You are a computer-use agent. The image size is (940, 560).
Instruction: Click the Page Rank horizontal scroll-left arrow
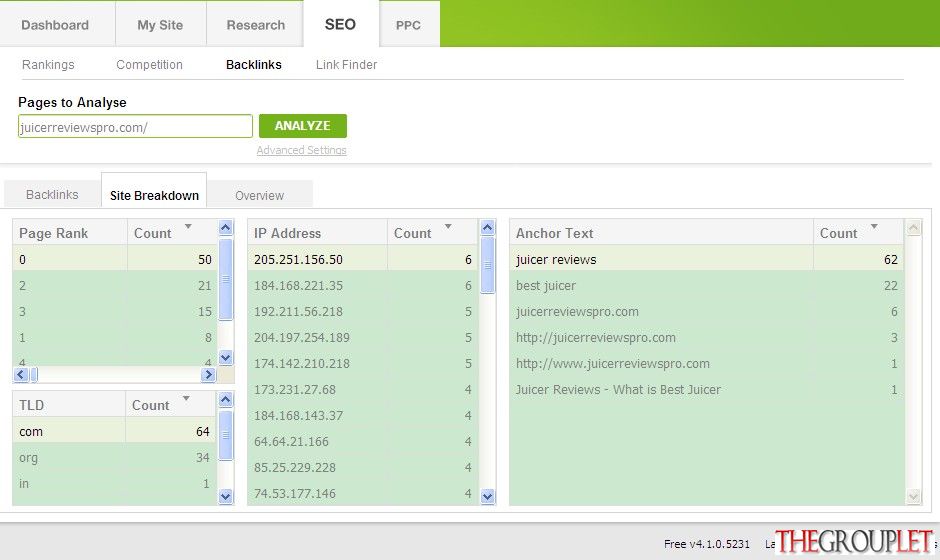(21, 375)
